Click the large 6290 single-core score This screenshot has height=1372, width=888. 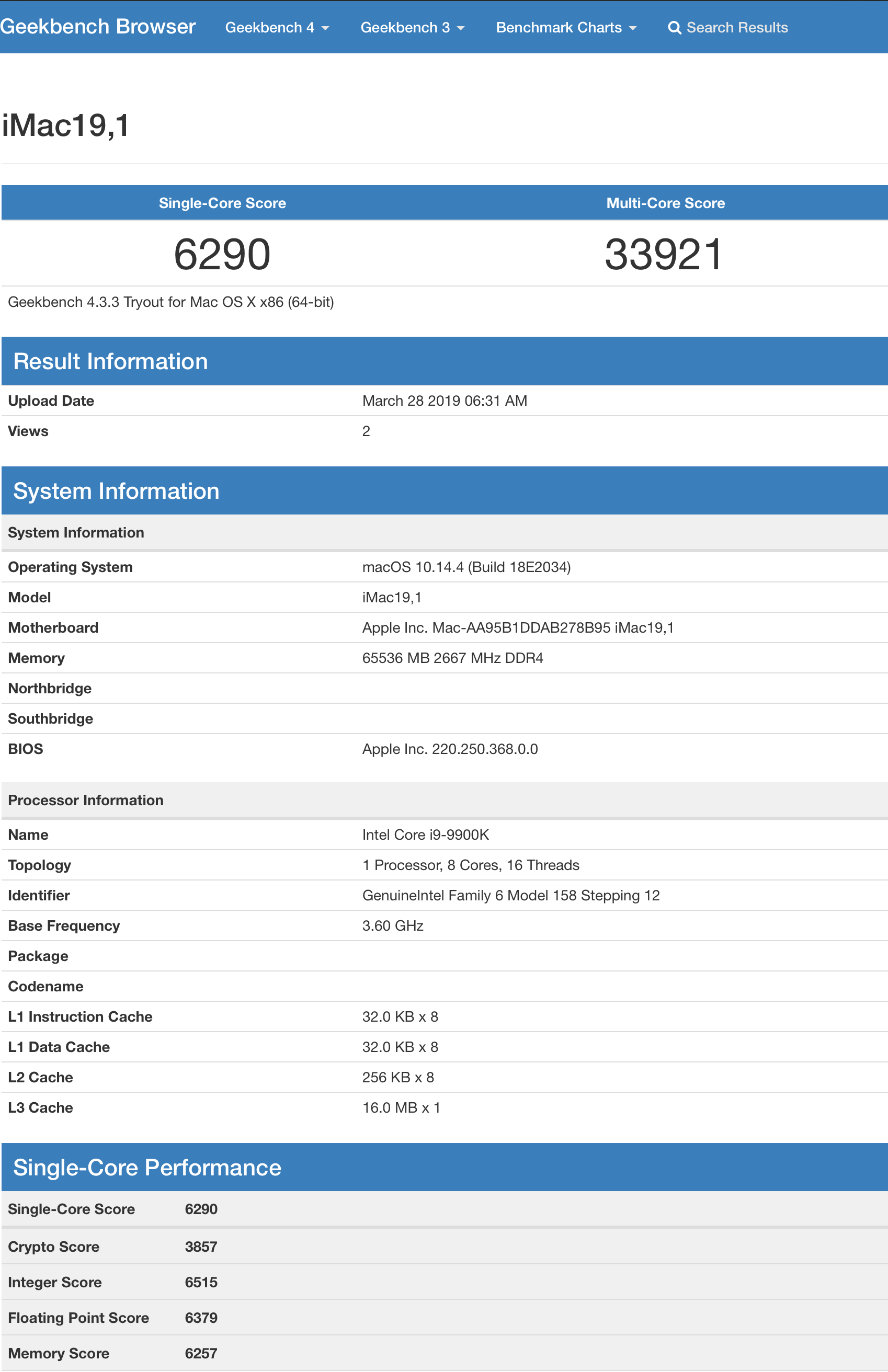222,254
